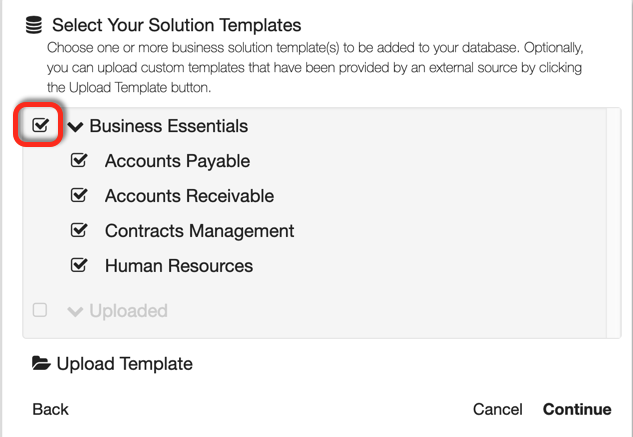This screenshot has height=437, width=633.
Task: Click the folder icon beside Upload Template
Action: pos(41,364)
